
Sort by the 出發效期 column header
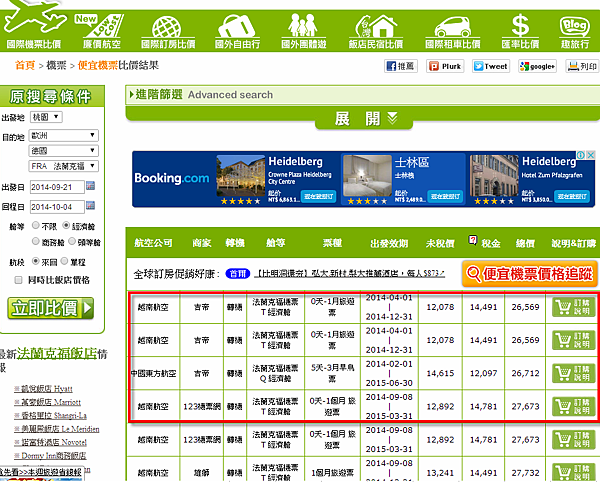pos(389,243)
